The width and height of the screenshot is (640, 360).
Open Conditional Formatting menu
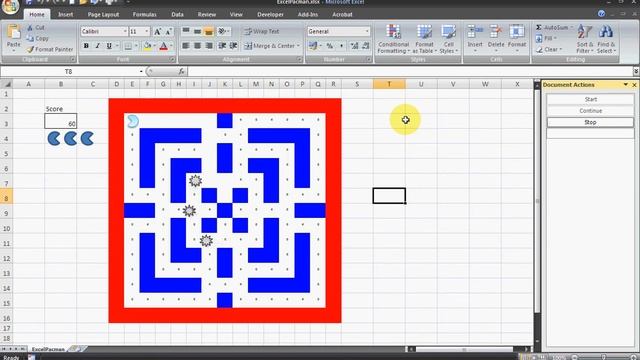(393, 39)
